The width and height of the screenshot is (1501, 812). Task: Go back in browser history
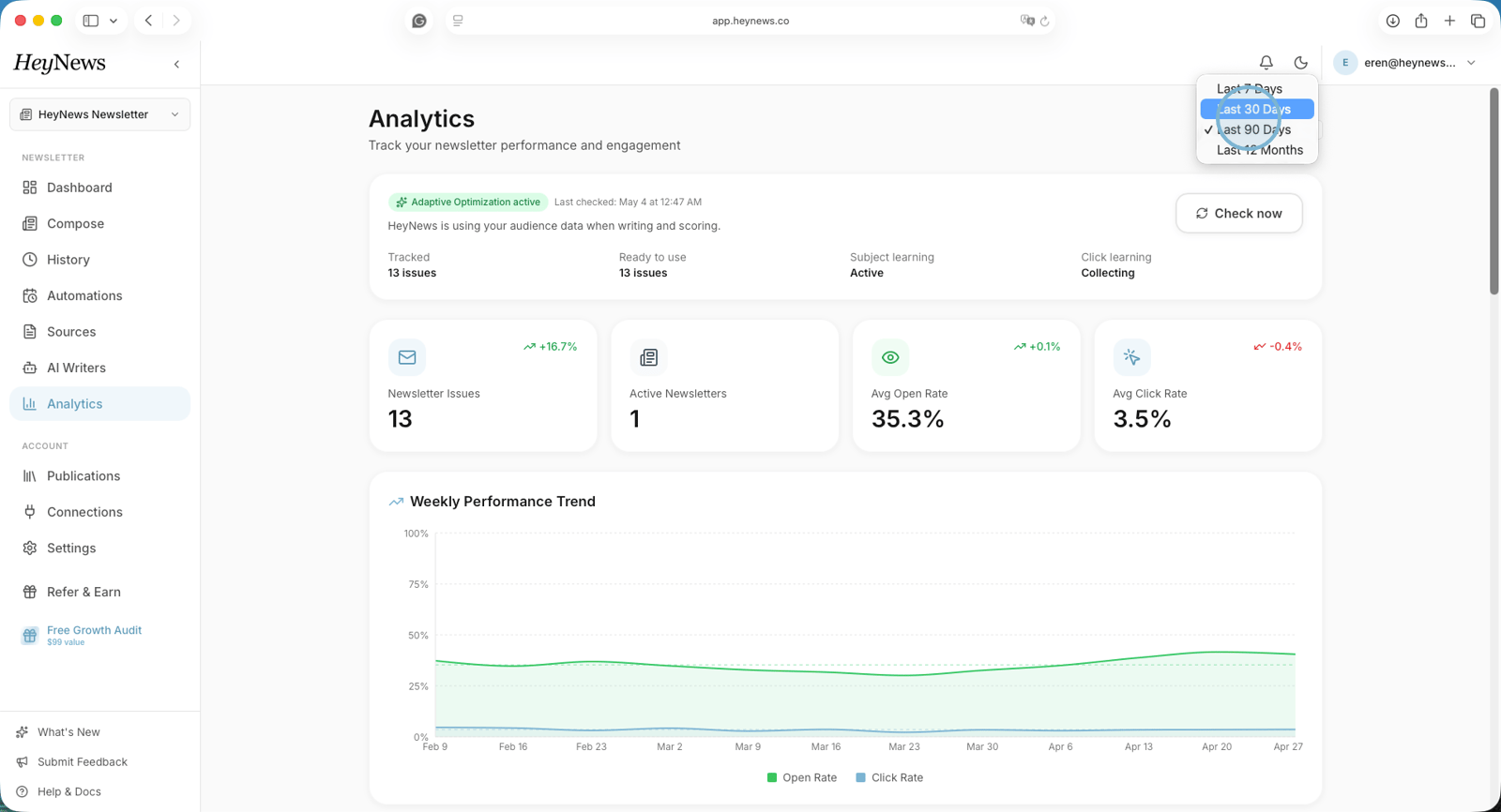(148, 21)
